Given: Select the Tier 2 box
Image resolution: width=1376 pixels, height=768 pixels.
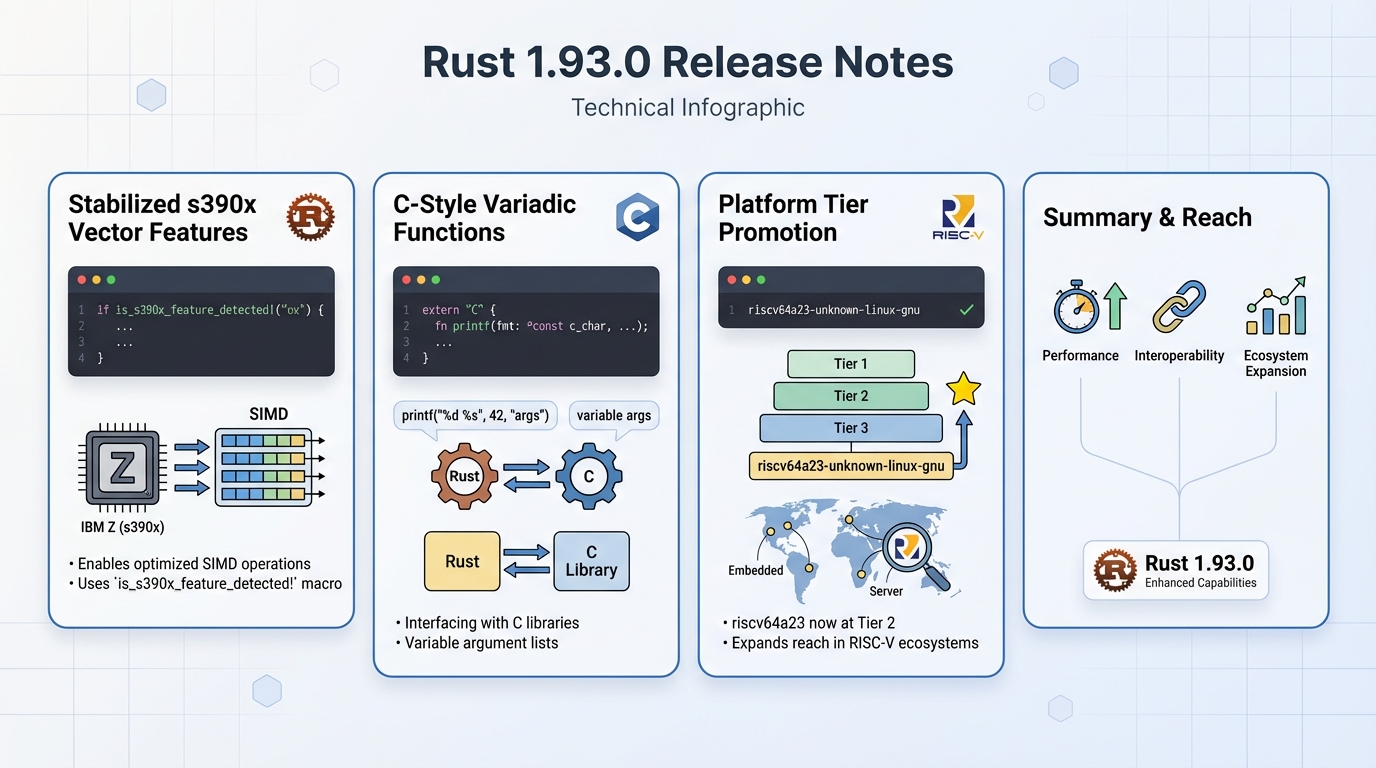Looking at the screenshot, I should click(850, 396).
